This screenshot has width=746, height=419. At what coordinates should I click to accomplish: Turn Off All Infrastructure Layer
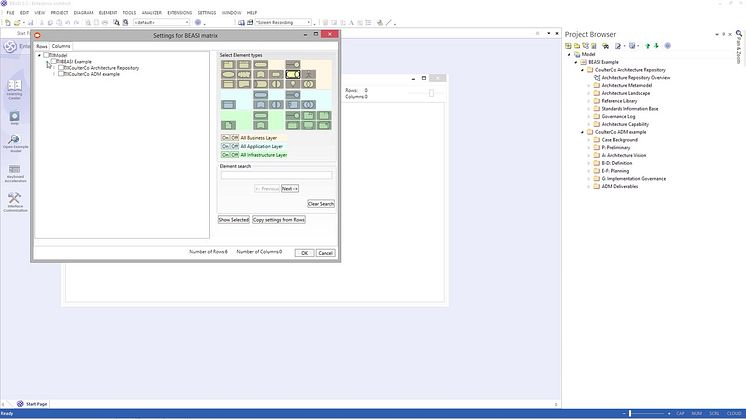[235, 155]
